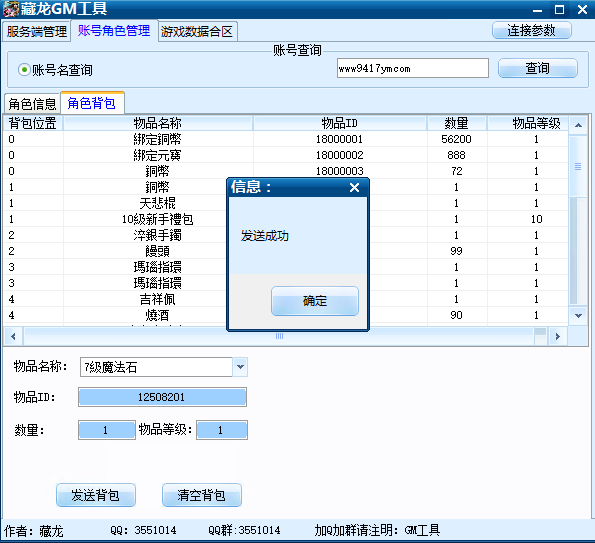The height and width of the screenshot is (543, 595).
Task: Select the 天悲棍 row
Action: coord(286,203)
